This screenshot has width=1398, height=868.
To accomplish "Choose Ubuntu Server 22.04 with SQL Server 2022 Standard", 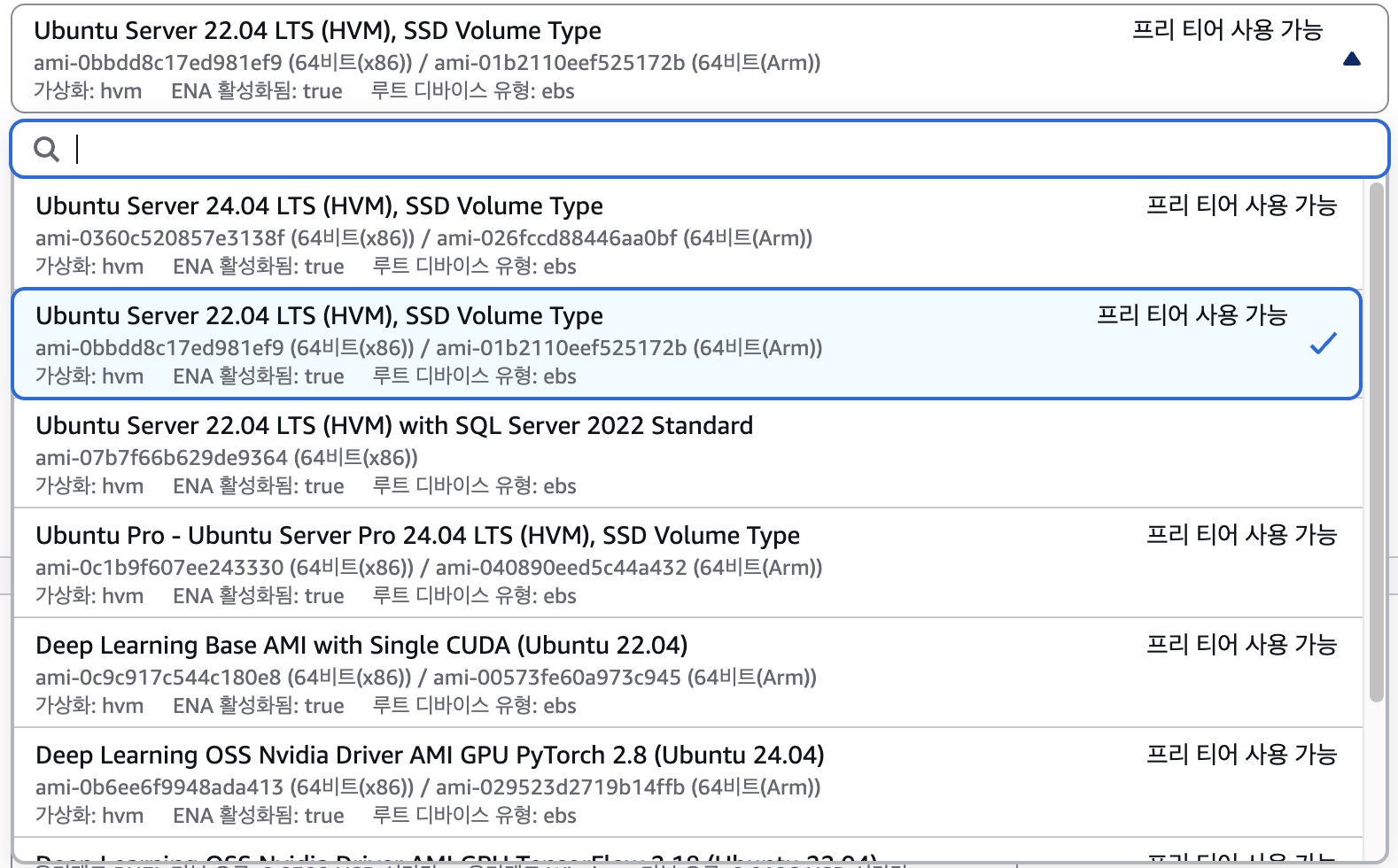I will coord(394,426).
